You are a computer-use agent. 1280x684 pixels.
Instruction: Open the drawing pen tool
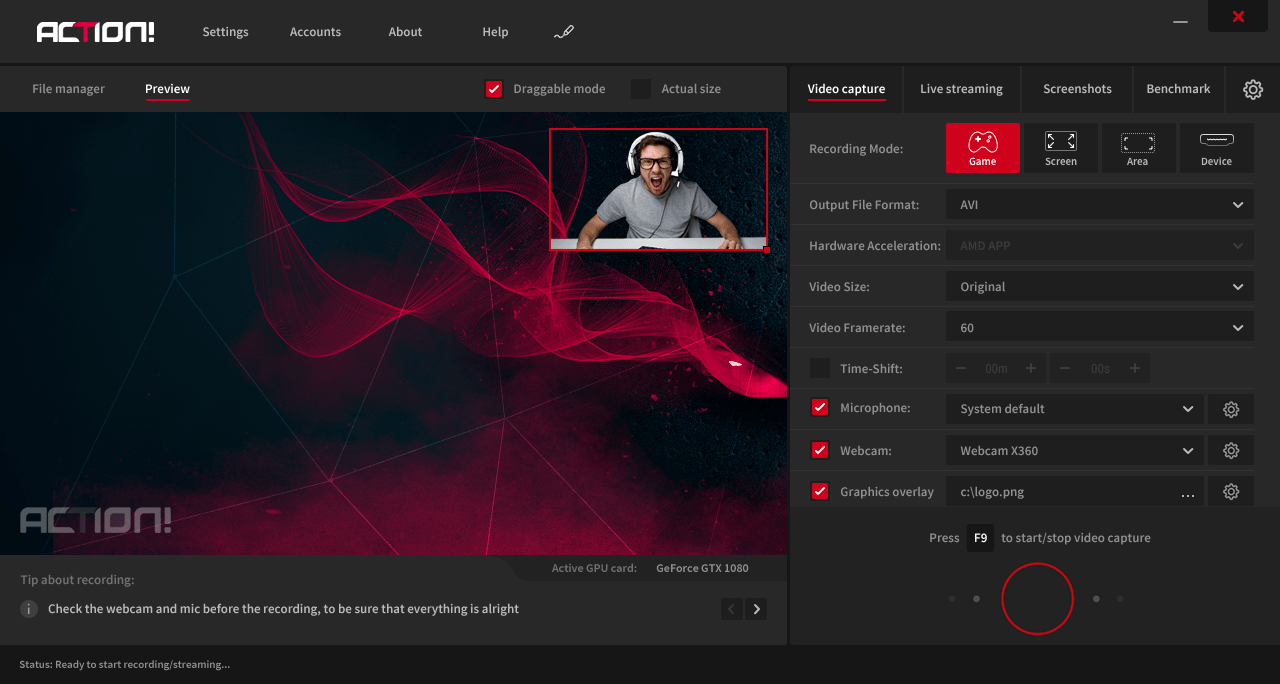(564, 32)
